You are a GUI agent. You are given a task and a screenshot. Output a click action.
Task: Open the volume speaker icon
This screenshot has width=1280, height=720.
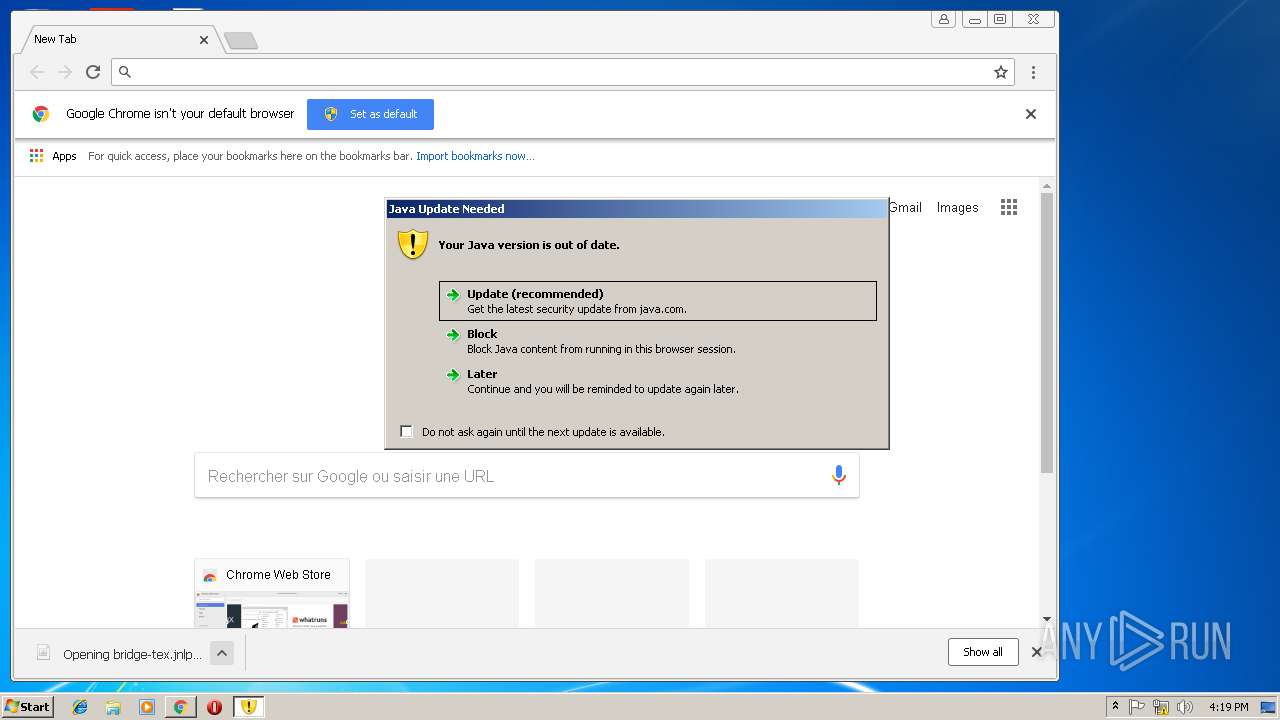click(1185, 707)
